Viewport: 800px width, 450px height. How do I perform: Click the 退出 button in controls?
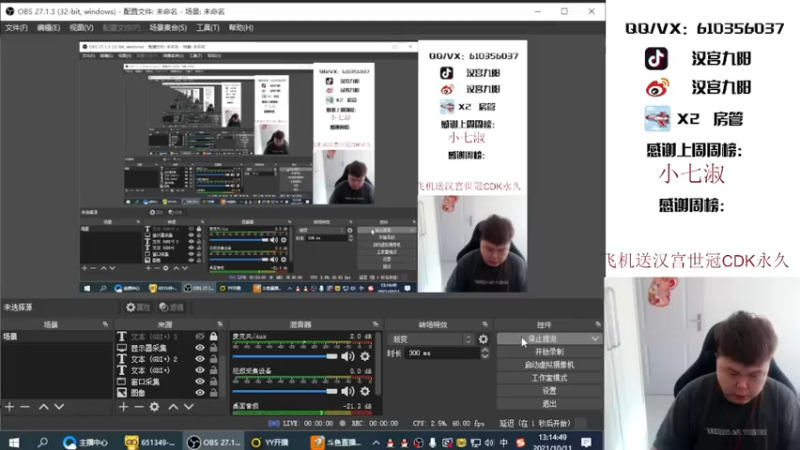coord(549,404)
